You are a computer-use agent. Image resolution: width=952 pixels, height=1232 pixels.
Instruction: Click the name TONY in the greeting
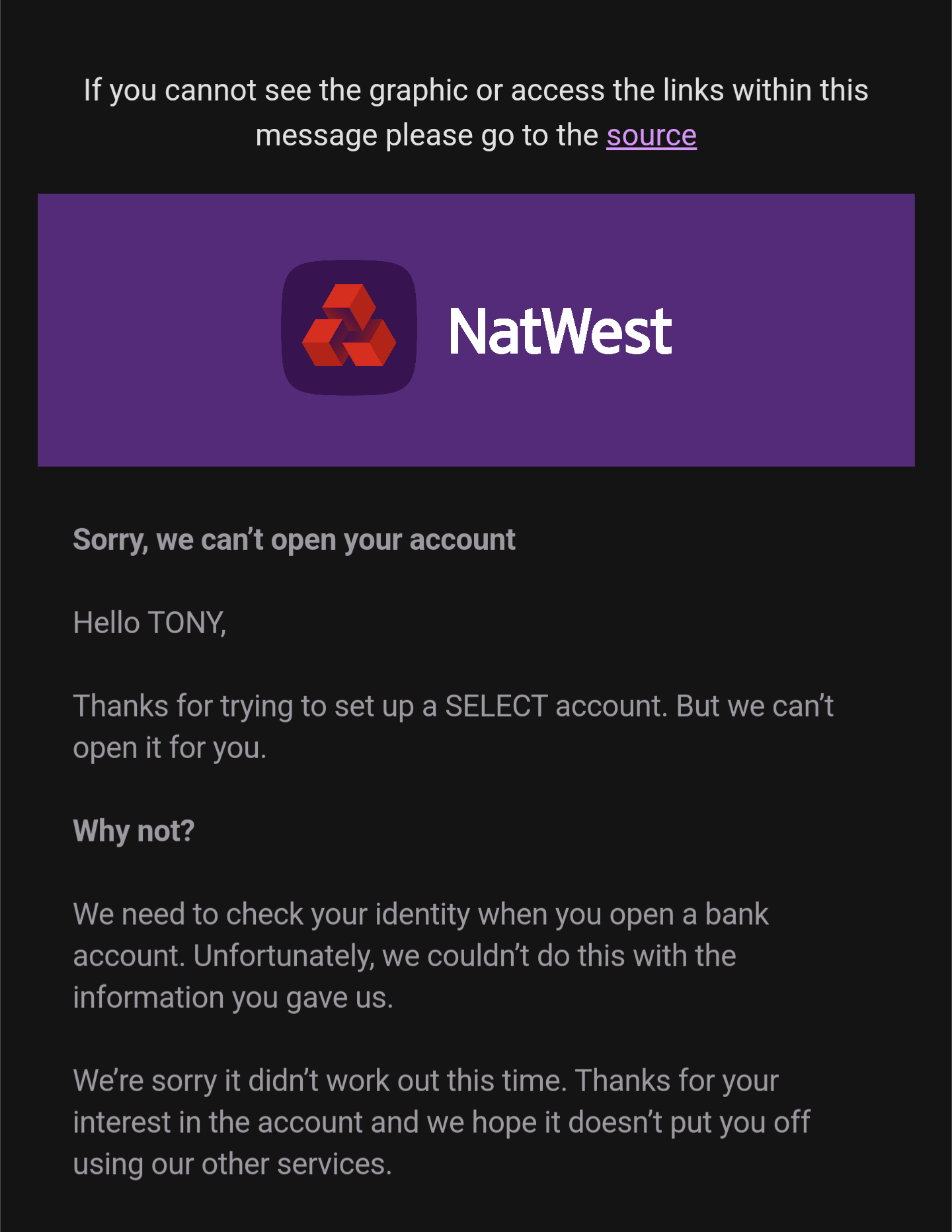(186, 623)
